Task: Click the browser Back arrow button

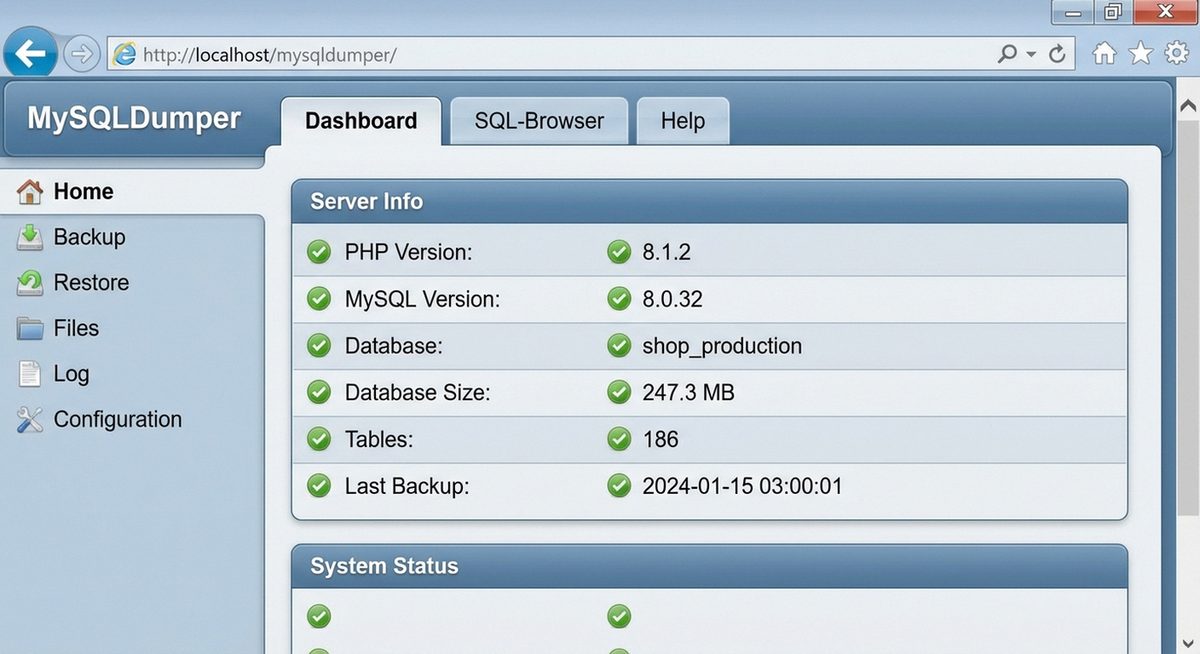Action: point(31,53)
